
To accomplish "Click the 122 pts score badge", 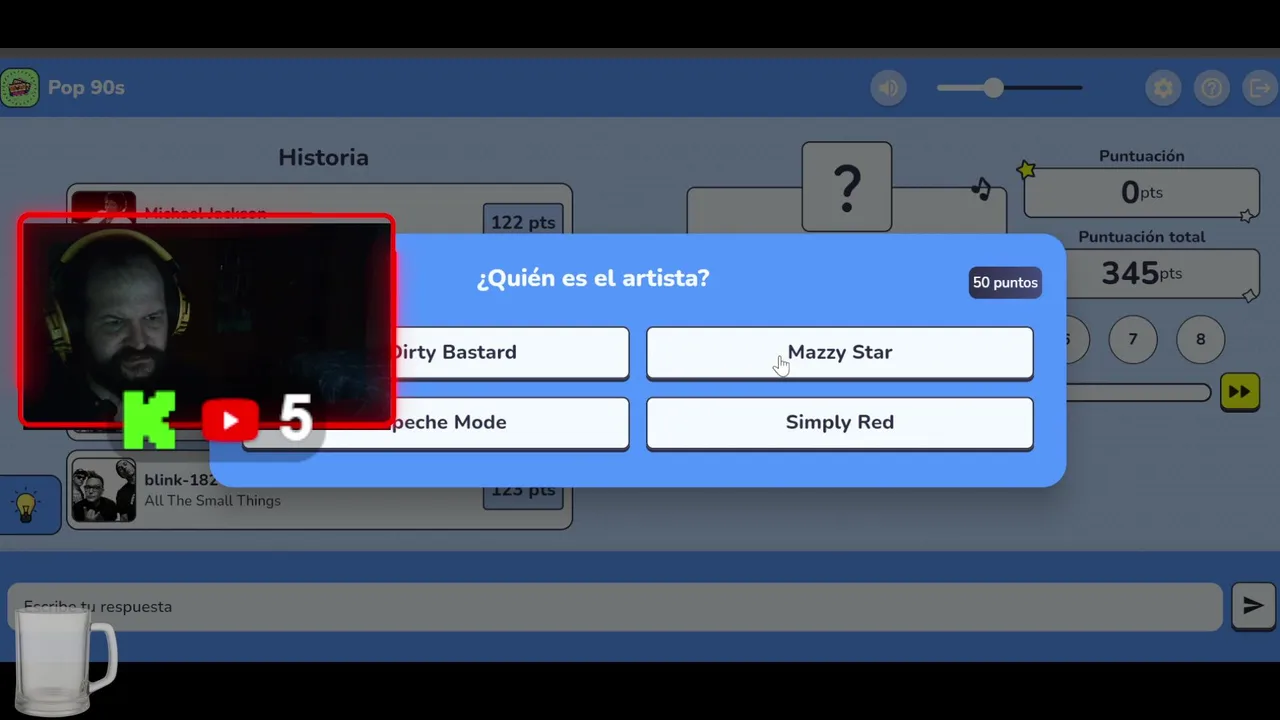I will [x=523, y=222].
